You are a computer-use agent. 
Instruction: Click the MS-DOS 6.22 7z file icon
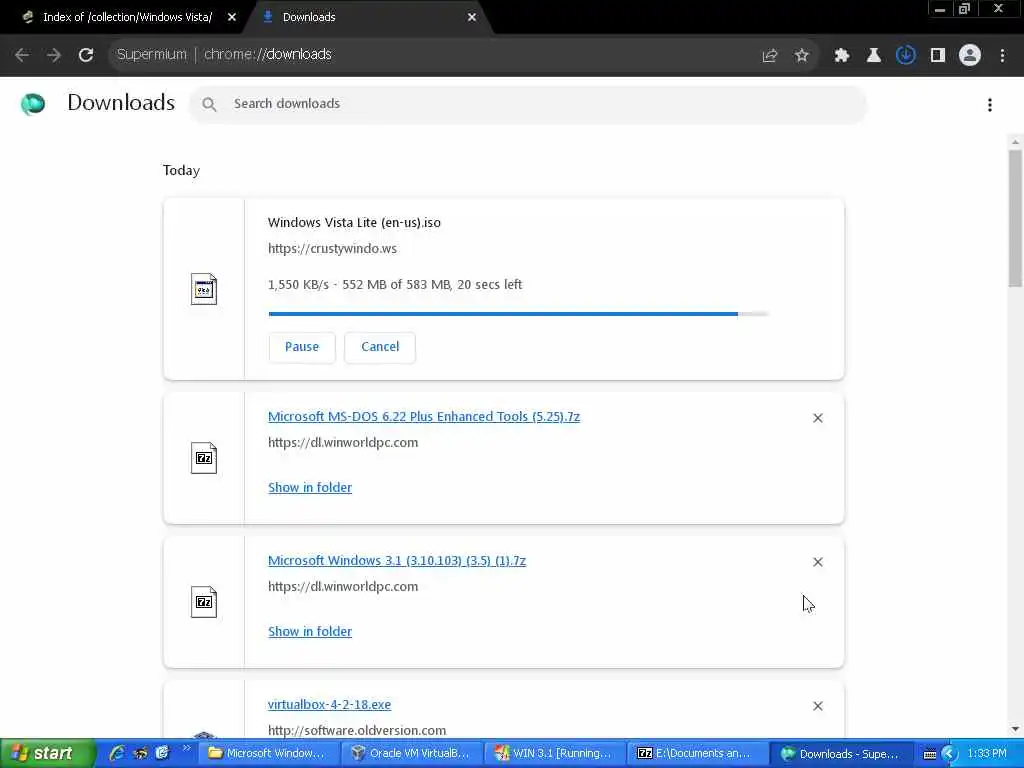coord(204,458)
